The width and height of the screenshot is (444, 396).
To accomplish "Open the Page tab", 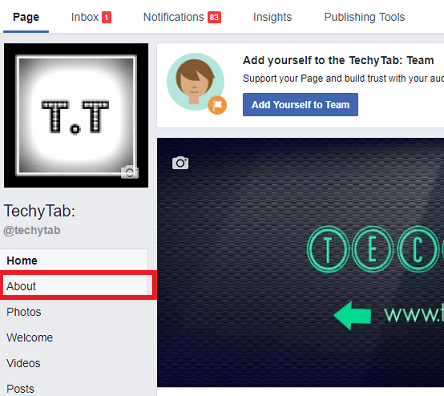I will tap(26, 17).
